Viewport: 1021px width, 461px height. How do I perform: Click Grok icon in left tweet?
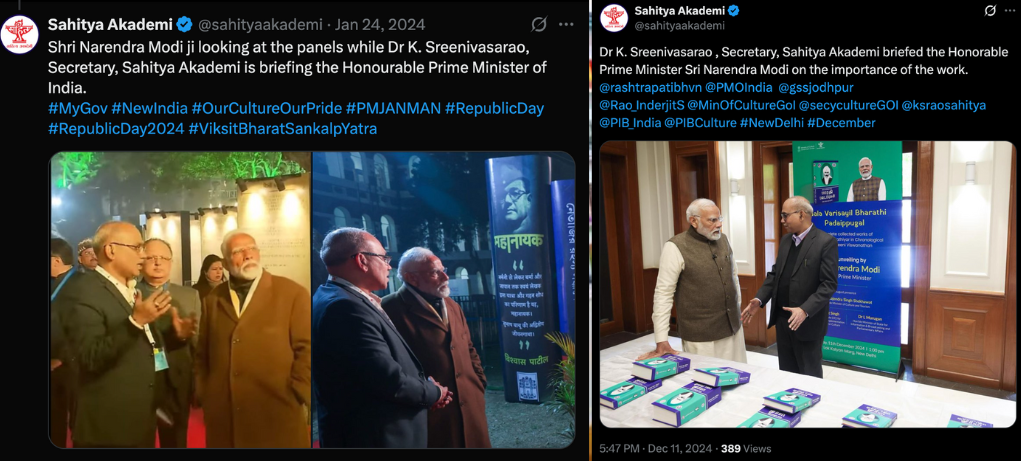(x=538, y=25)
